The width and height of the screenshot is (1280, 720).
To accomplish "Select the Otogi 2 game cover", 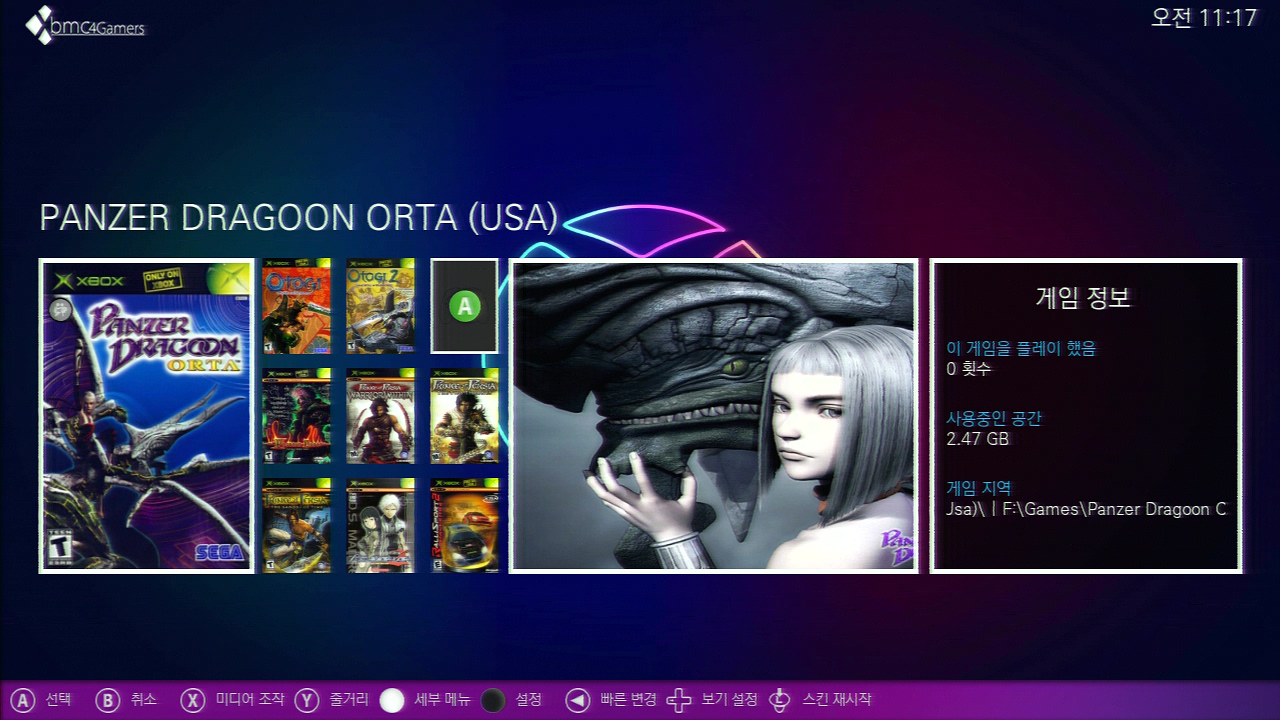I will point(380,306).
